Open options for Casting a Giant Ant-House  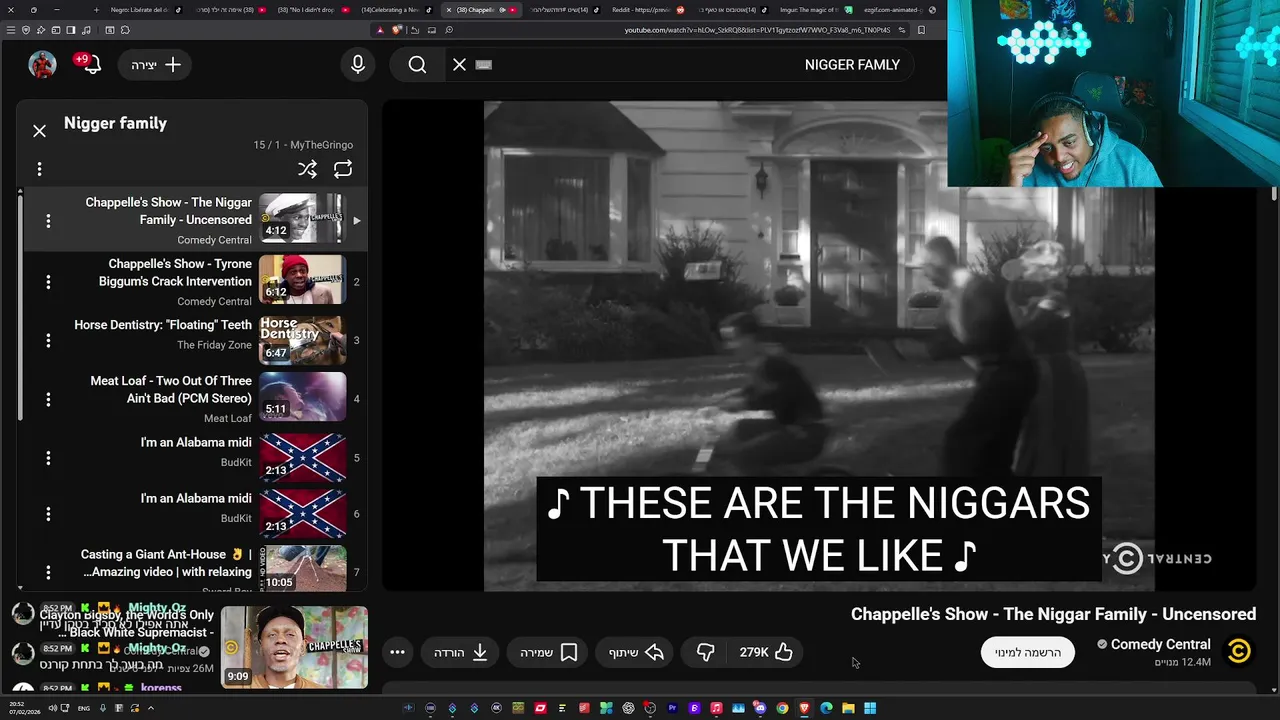coord(48,573)
